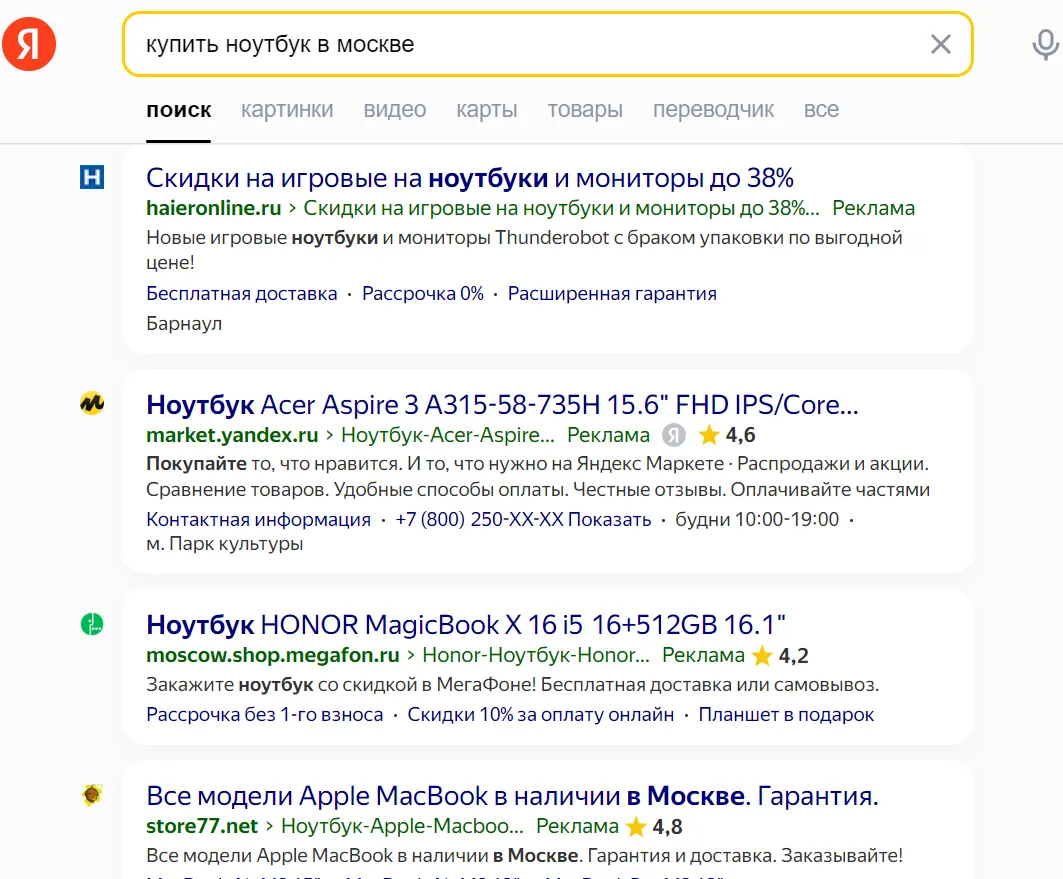Click the Контактная информация link

[258, 520]
